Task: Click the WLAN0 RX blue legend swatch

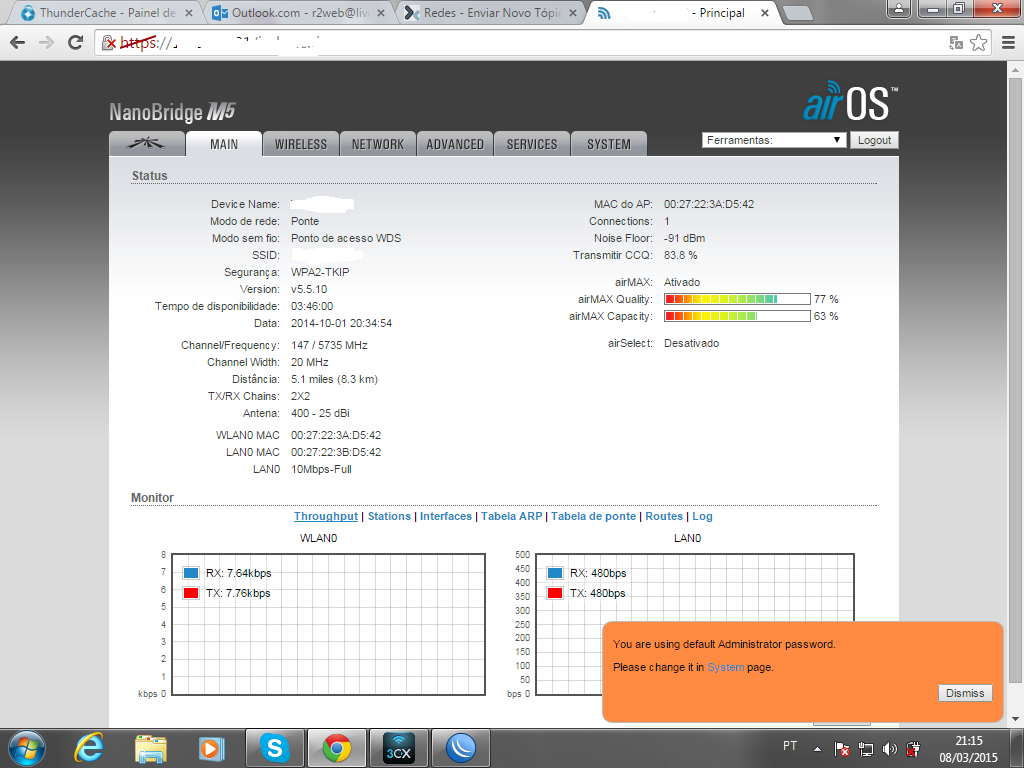Action: pyautogui.click(x=191, y=573)
